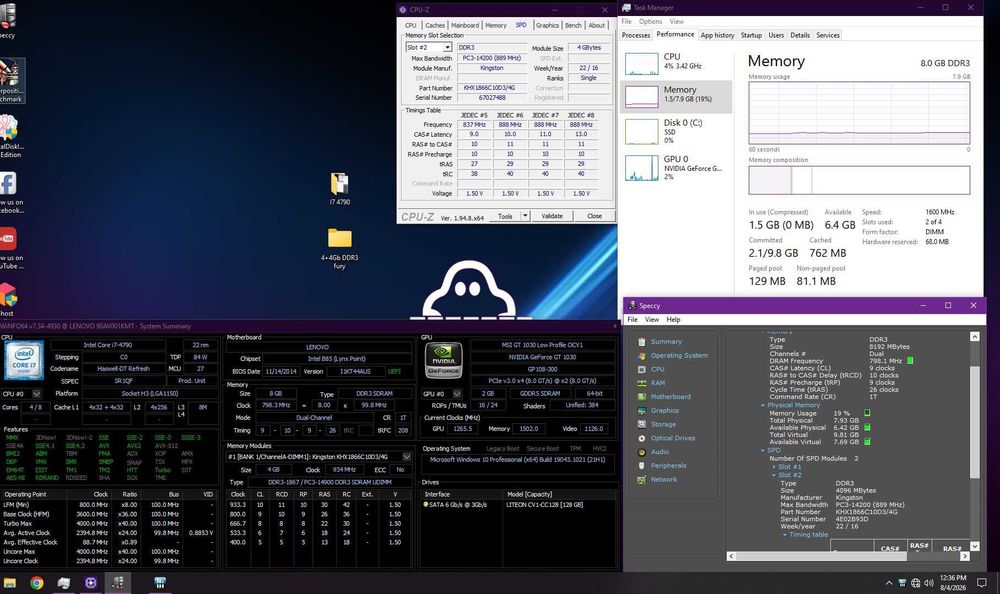
Task: Select the CrystalDiskInfo desktop shortcut
Action: pyautogui.click(x=9, y=136)
